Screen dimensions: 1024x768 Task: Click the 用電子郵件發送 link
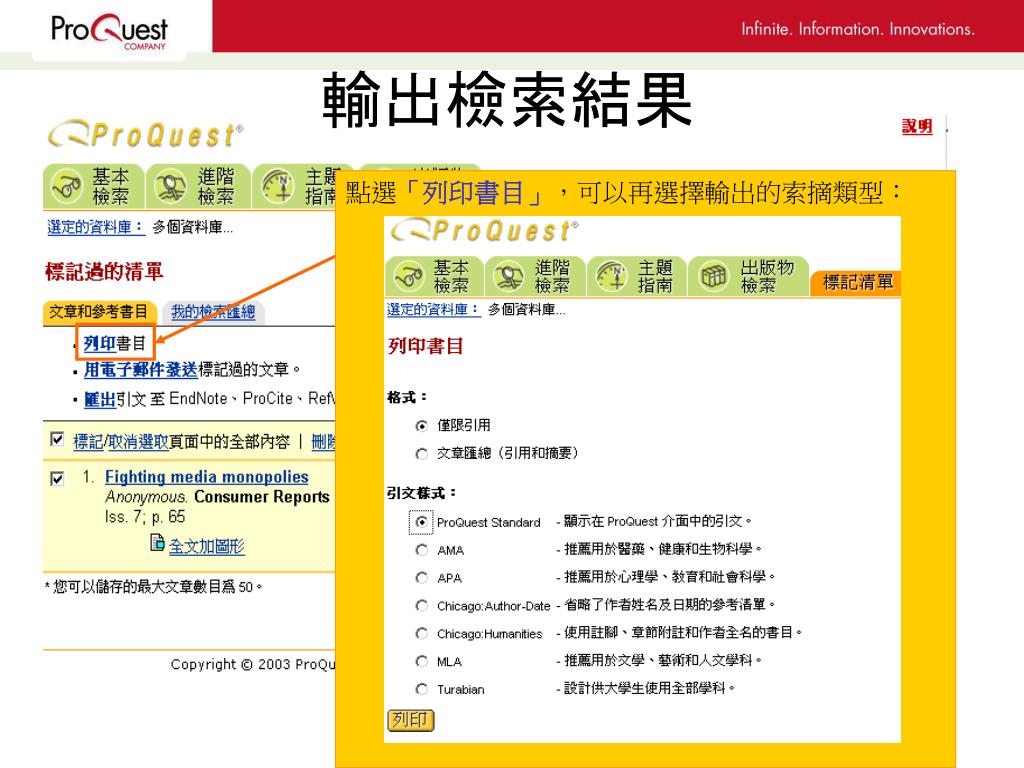140,370
